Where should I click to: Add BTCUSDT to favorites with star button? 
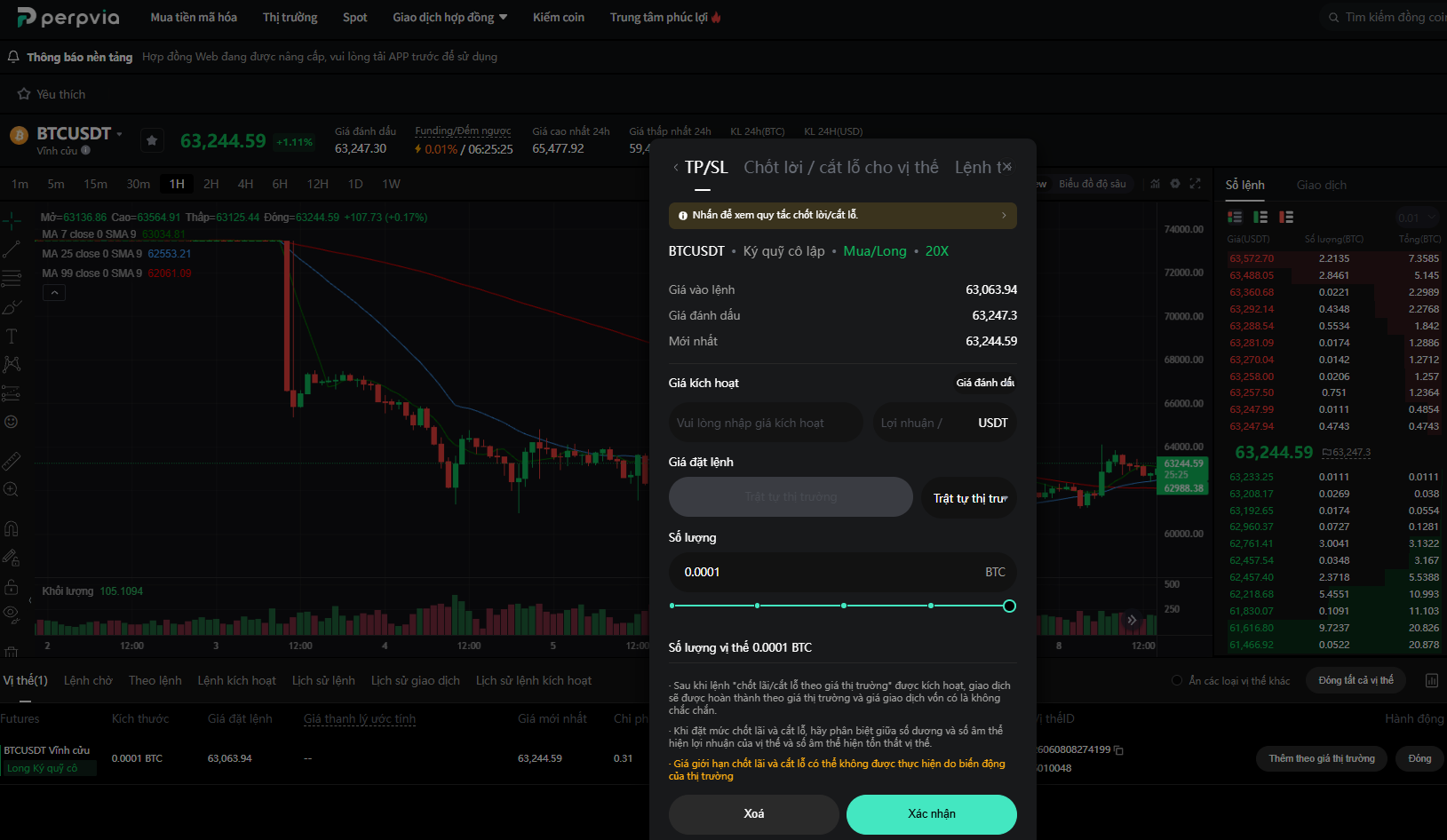pos(152,140)
